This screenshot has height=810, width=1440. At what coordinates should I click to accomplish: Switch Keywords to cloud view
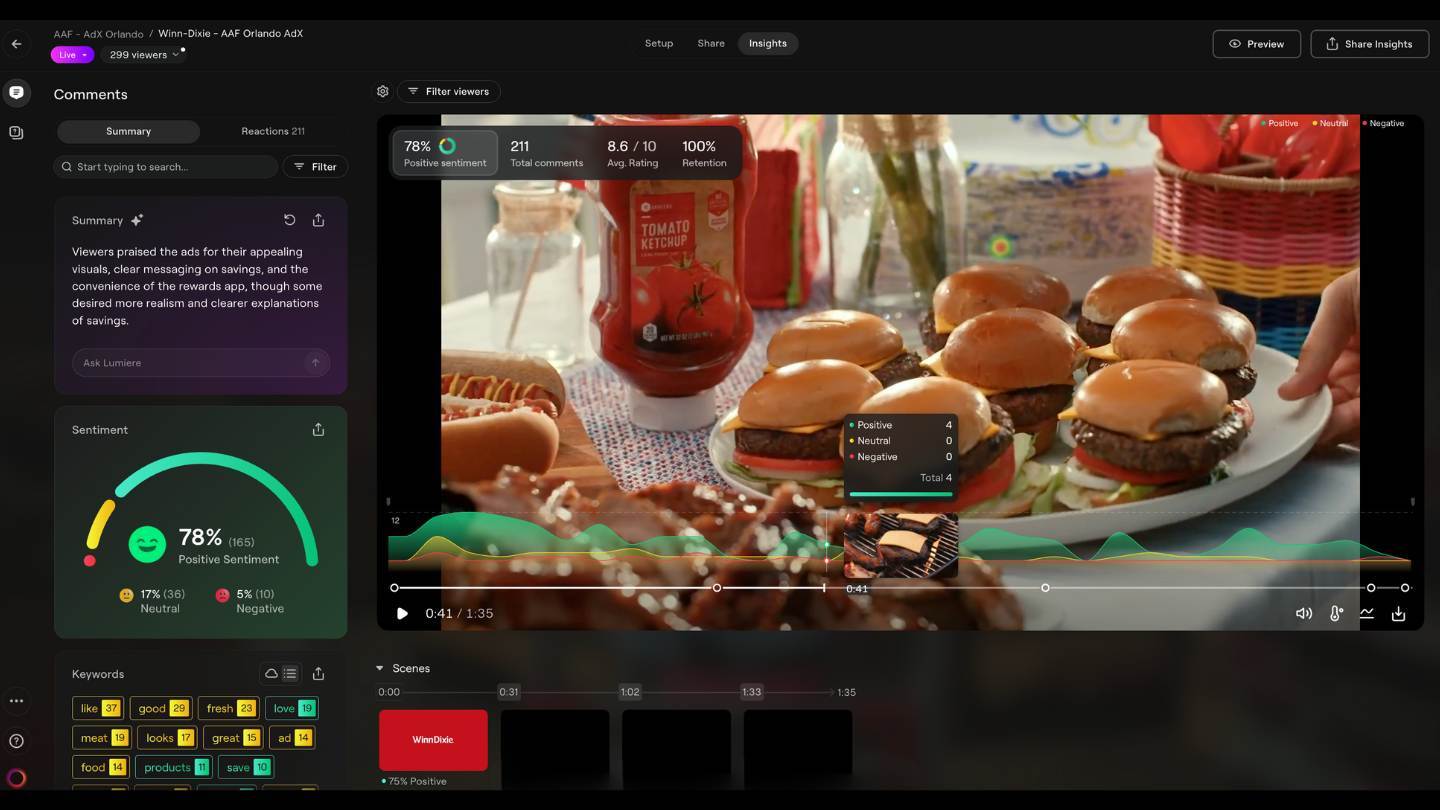tap(269, 673)
